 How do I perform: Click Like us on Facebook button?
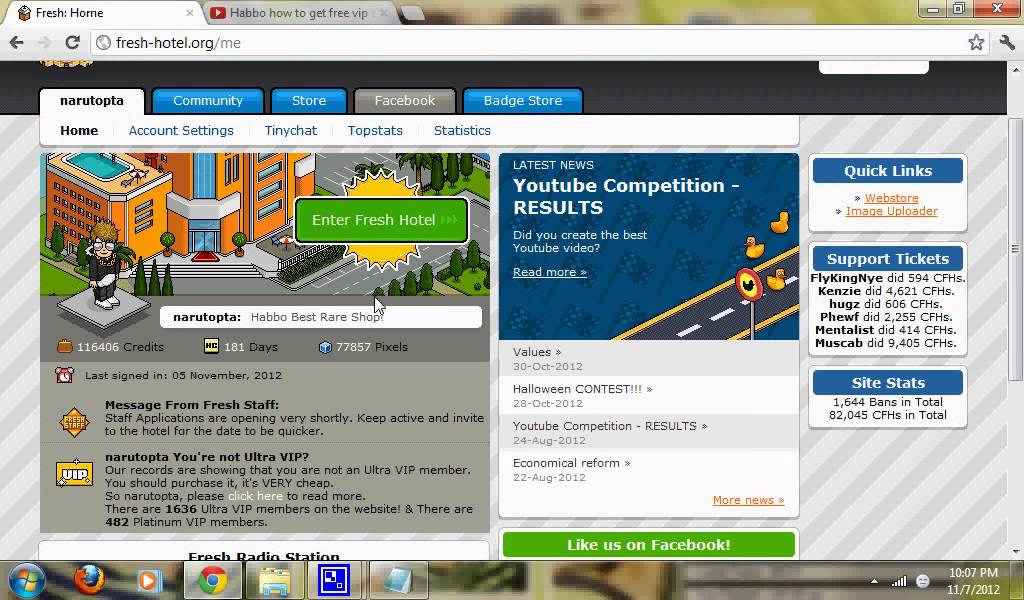point(648,545)
